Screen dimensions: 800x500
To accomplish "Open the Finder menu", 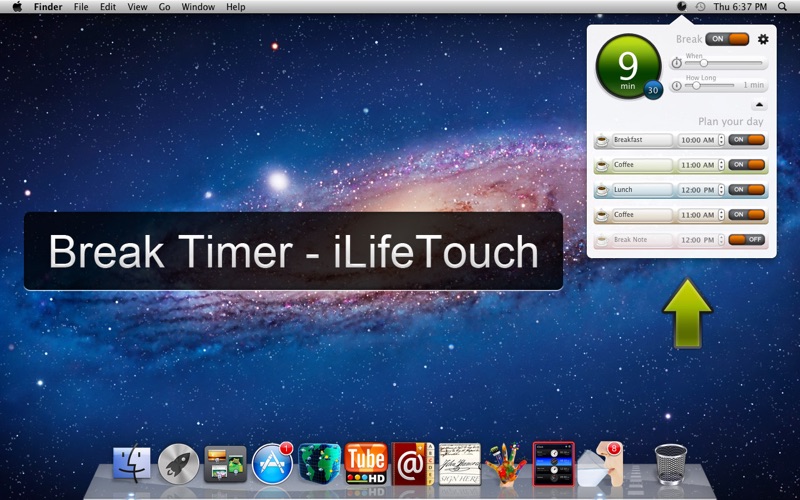I will click(48, 7).
